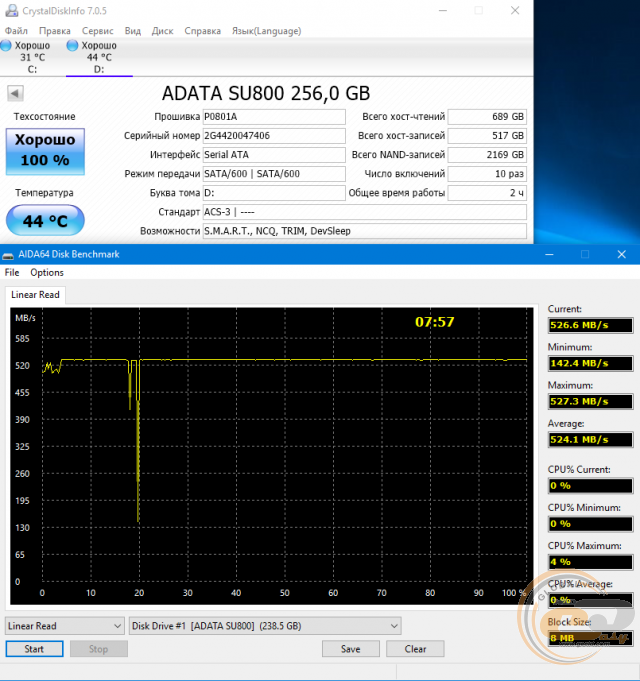Close the AIDA64 Disk Benchmark window

621,255
